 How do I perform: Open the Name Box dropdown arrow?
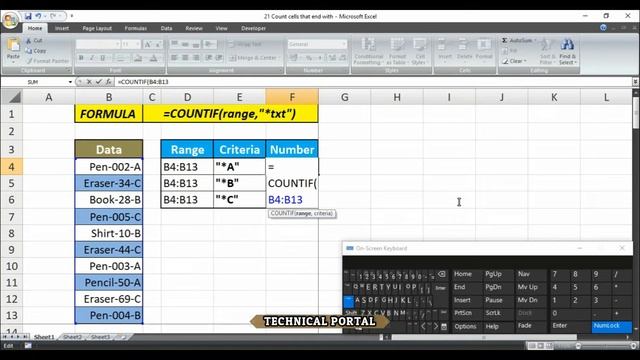70,82
